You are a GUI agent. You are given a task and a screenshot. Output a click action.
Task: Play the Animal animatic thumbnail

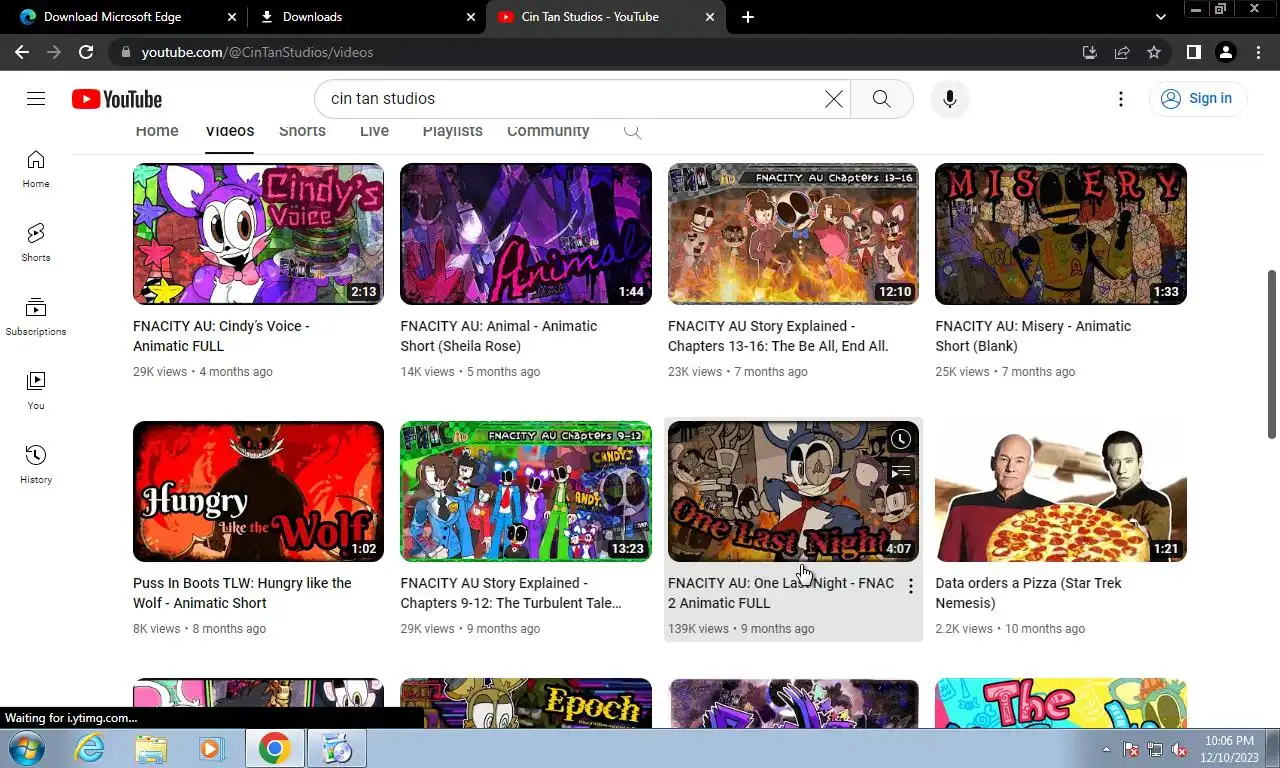click(x=526, y=234)
